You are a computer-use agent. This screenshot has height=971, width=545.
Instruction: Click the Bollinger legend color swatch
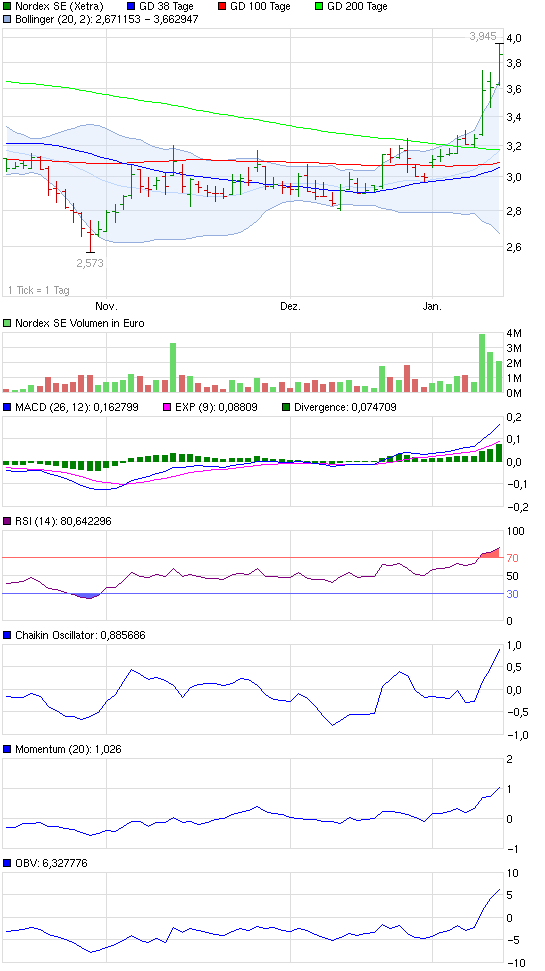tap(7, 18)
